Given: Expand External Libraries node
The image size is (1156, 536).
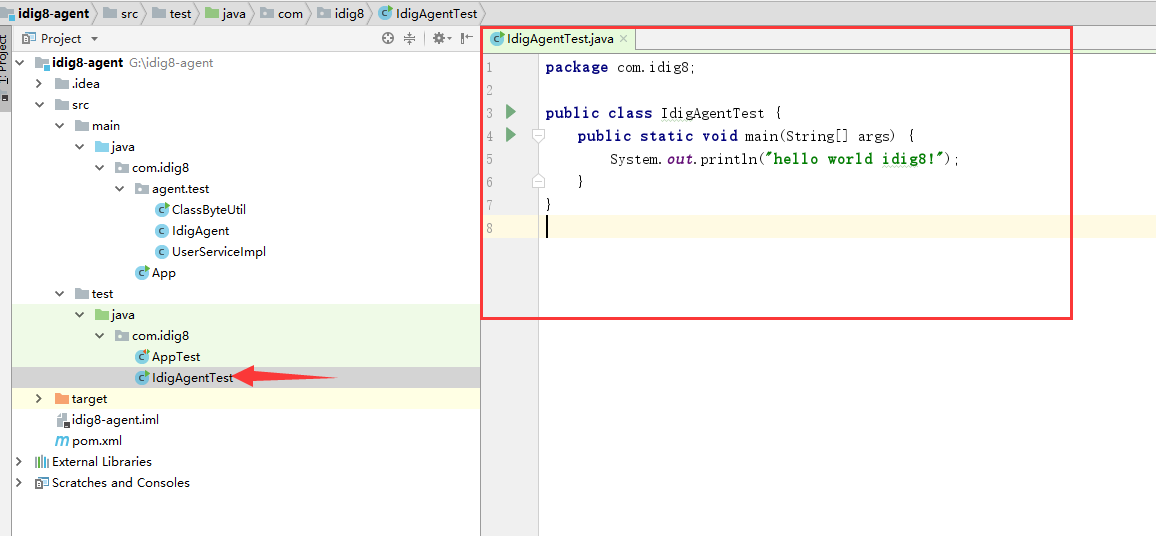Looking at the screenshot, I should point(19,462).
